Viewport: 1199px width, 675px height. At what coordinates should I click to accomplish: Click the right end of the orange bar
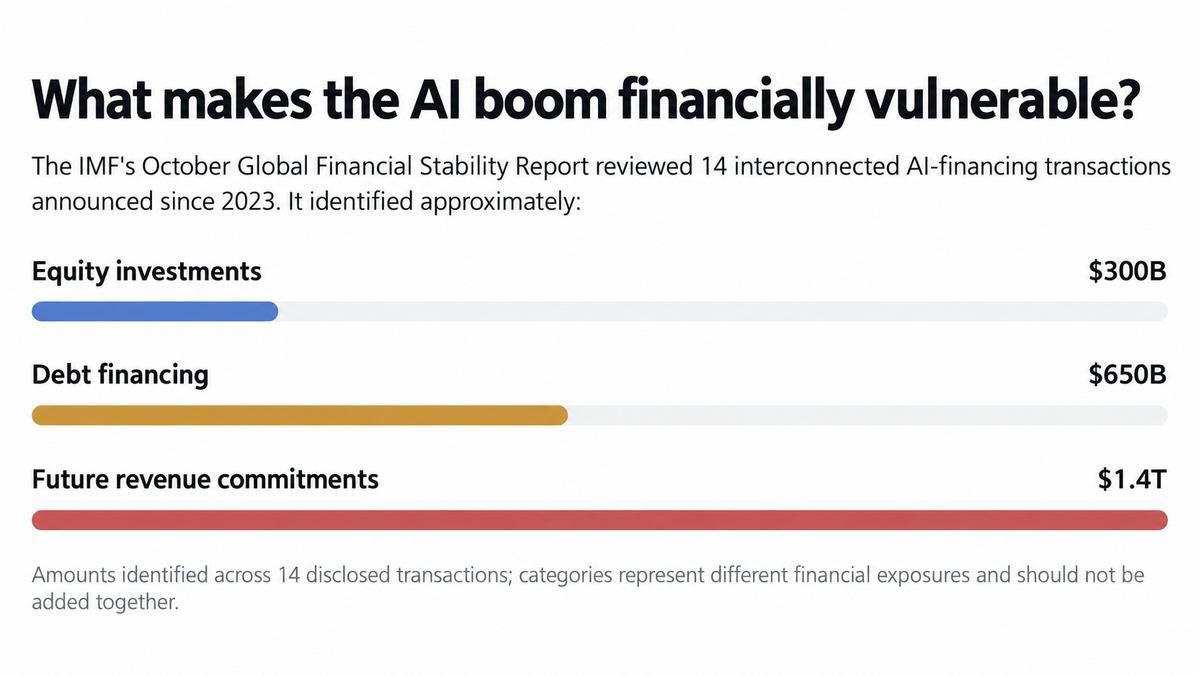point(561,415)
